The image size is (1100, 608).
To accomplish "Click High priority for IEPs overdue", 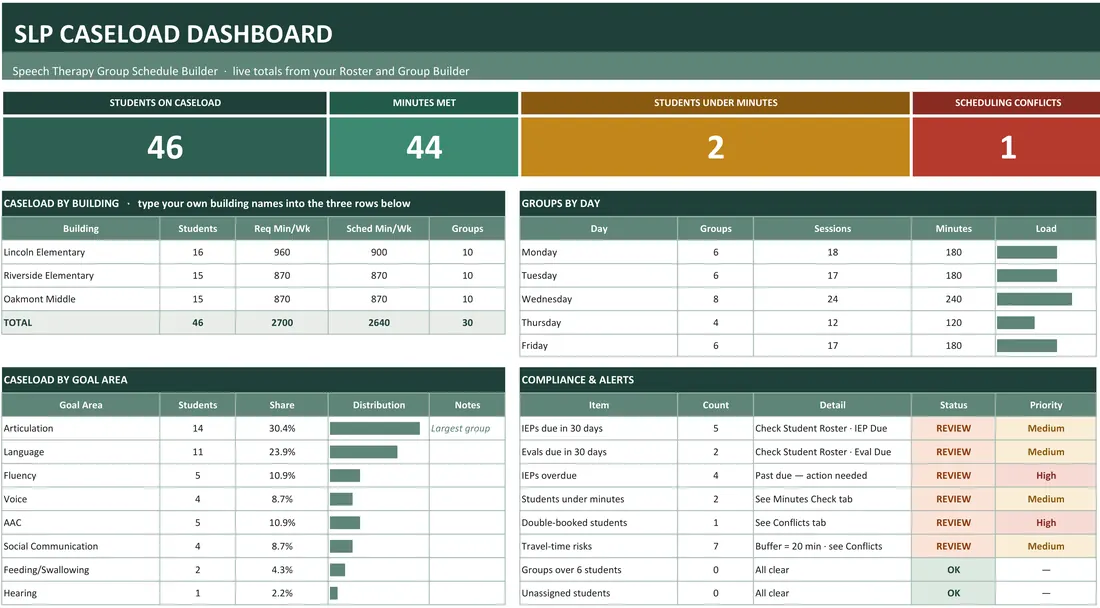I will pos(1045,475).
